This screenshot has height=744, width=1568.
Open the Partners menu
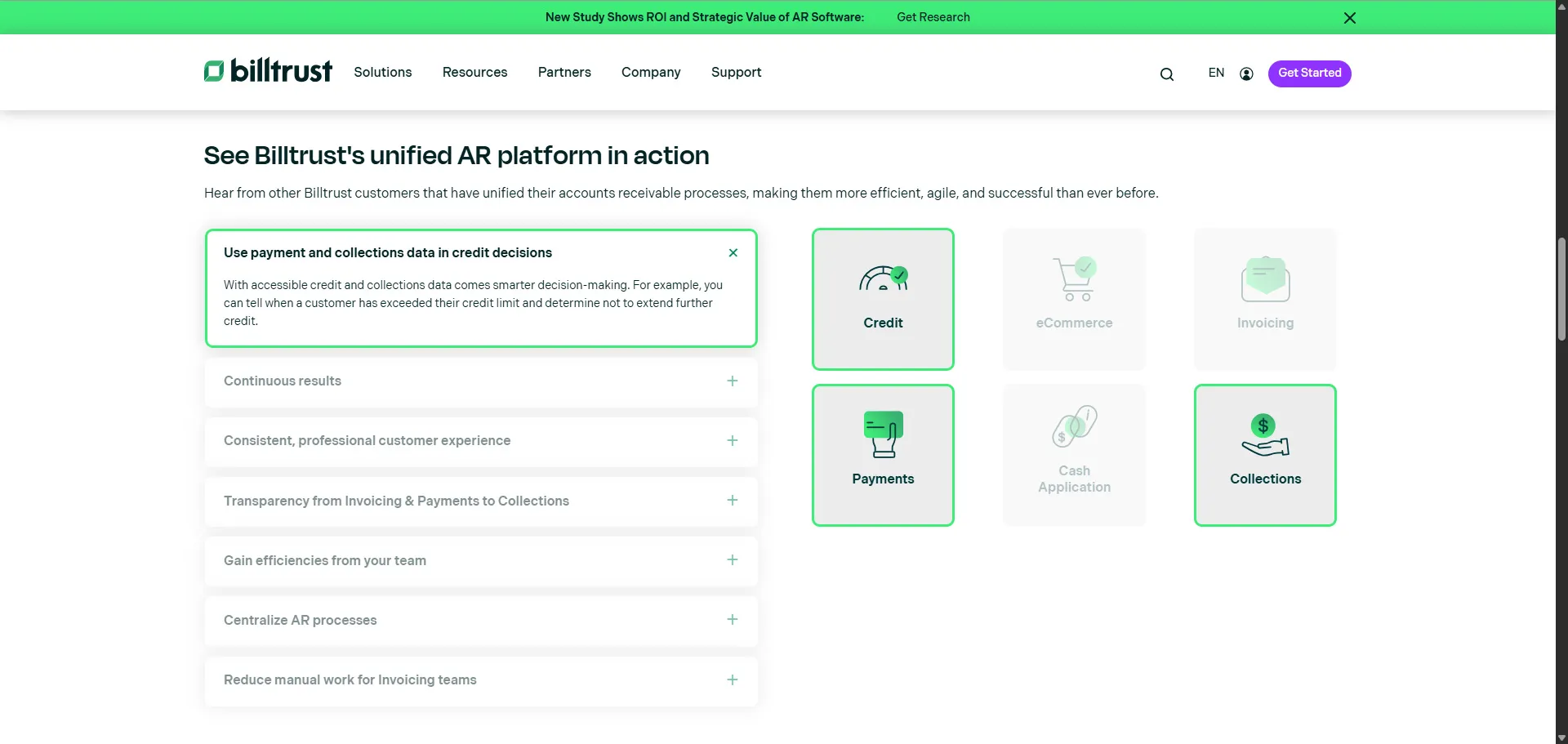pos(564,73)
